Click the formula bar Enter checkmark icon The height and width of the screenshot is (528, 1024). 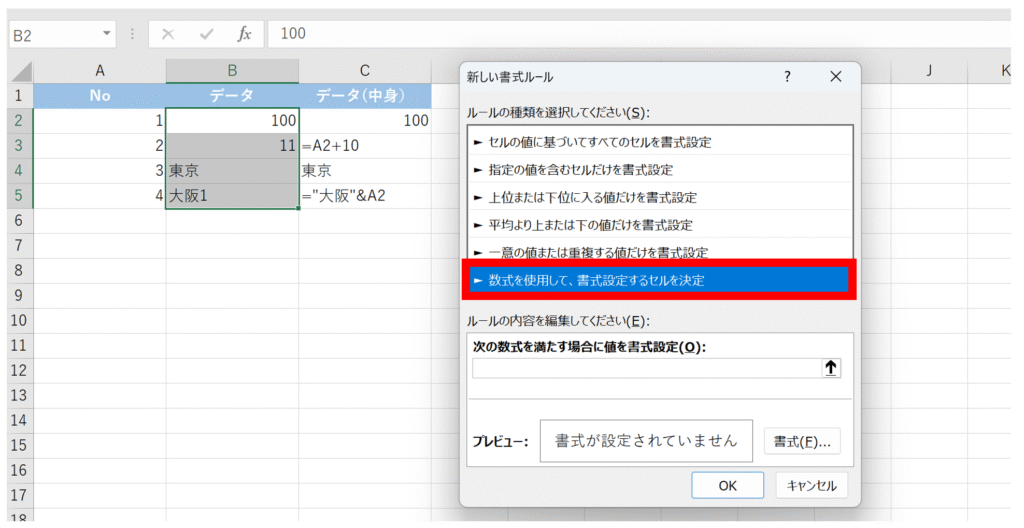pos(206,34)
